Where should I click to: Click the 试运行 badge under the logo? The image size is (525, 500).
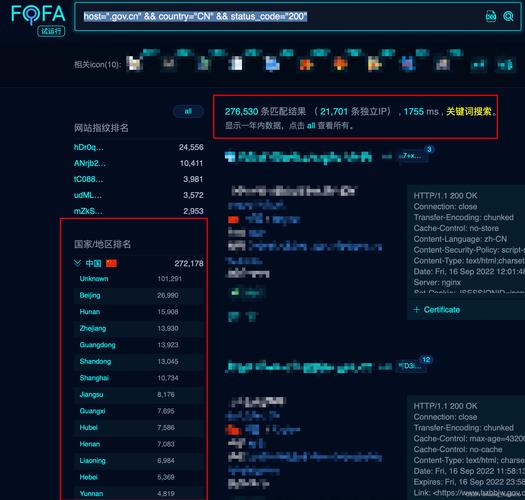point(51,31)
